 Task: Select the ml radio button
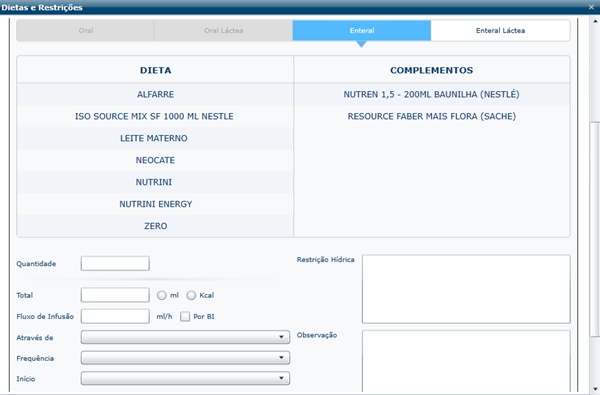point(162,295)
